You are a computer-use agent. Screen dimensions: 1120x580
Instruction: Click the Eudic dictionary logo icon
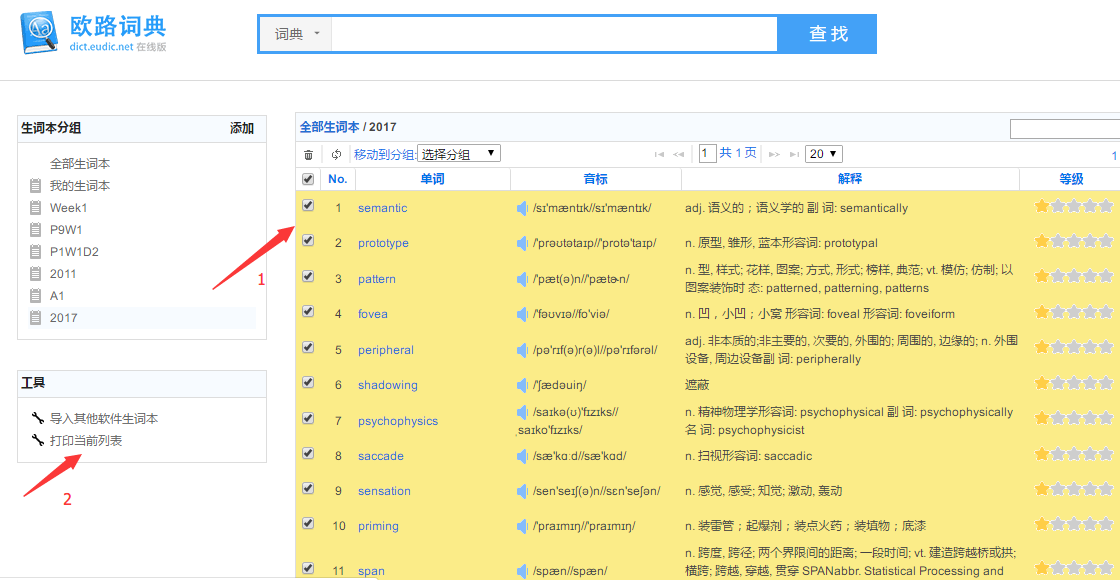pyautogui.click(x=40, y=33)
